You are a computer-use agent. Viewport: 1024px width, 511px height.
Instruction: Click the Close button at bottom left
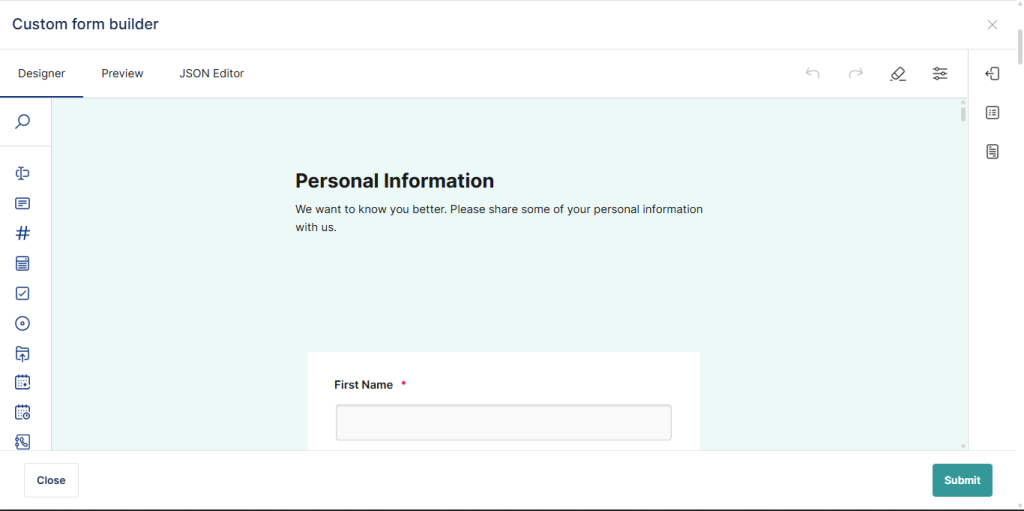pyautogui.click(x=51, y=480)
